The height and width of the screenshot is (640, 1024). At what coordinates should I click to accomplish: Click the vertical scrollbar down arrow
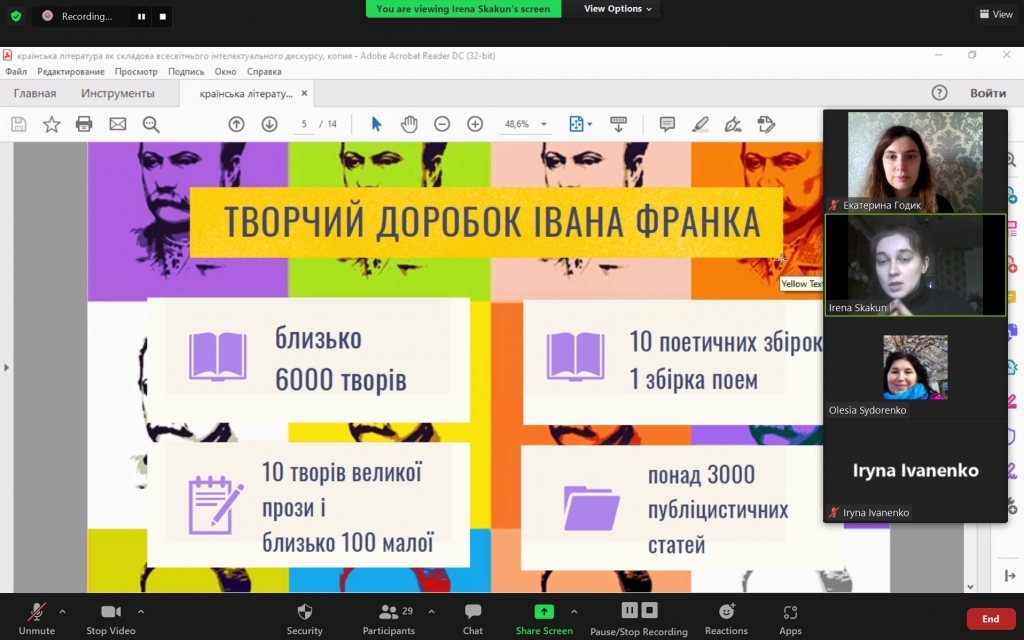(970, 586)
